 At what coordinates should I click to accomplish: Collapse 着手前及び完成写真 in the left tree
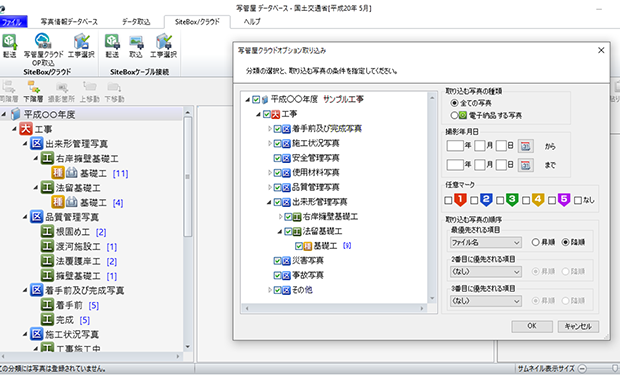click(25, 290)
